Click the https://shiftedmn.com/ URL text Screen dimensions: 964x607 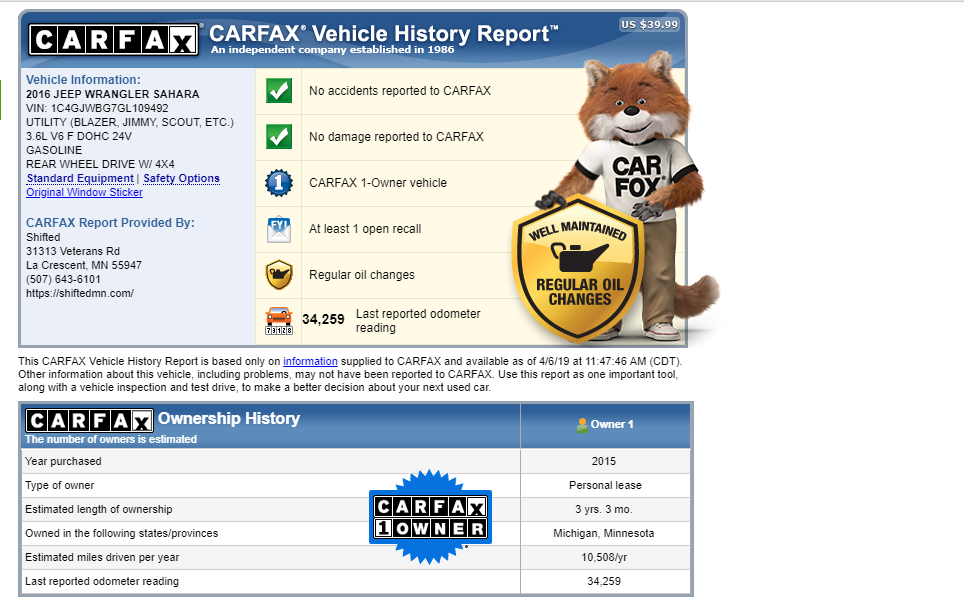coord(79,294)
